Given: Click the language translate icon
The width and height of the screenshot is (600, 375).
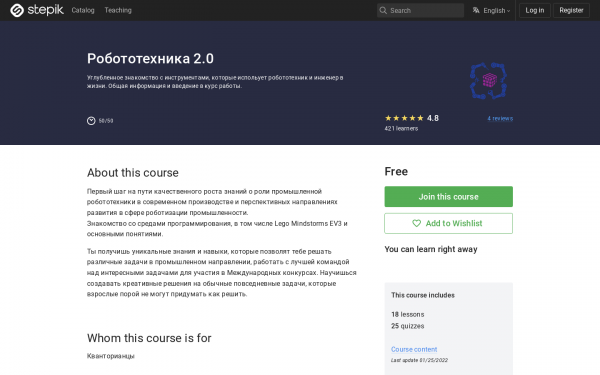Looking at the screenshot, I should click(x=476, y=10).
